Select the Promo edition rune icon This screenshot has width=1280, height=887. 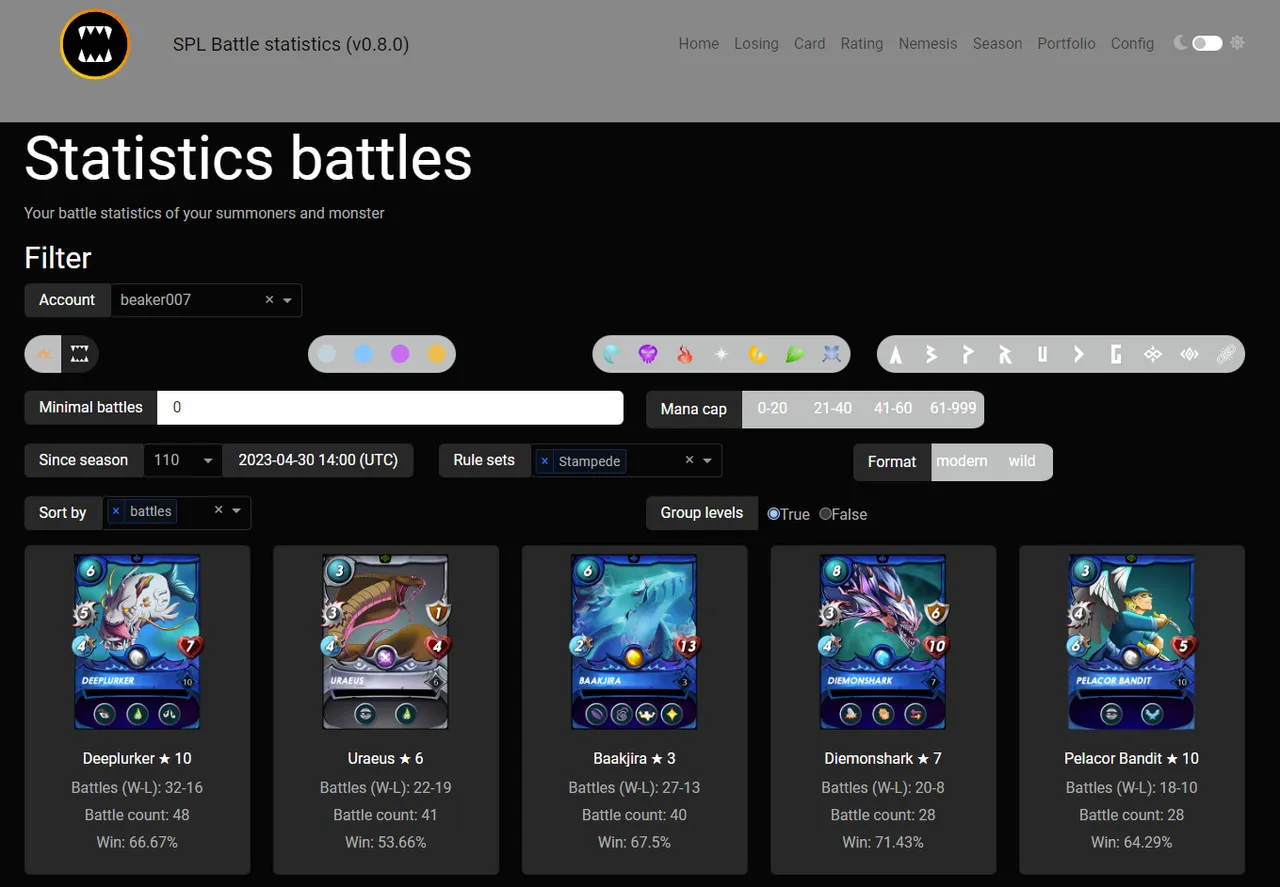[968, 354]
